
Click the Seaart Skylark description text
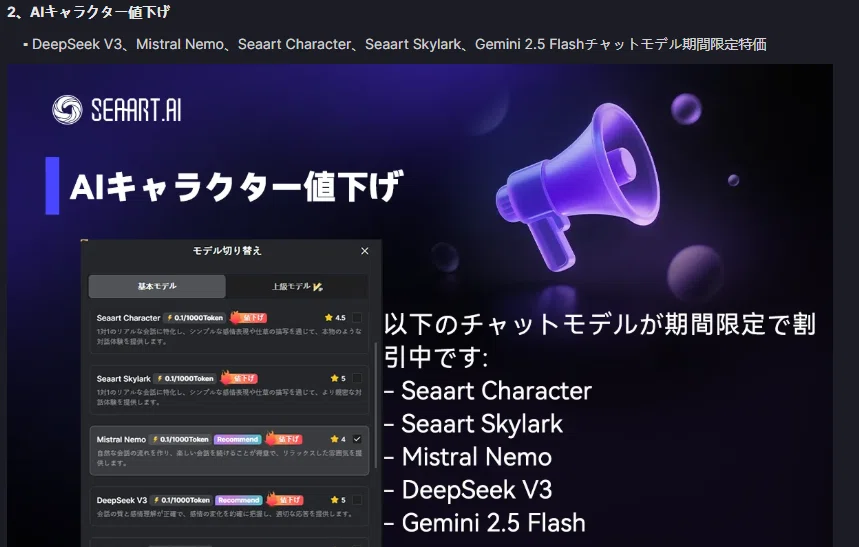tap(229, 397)
